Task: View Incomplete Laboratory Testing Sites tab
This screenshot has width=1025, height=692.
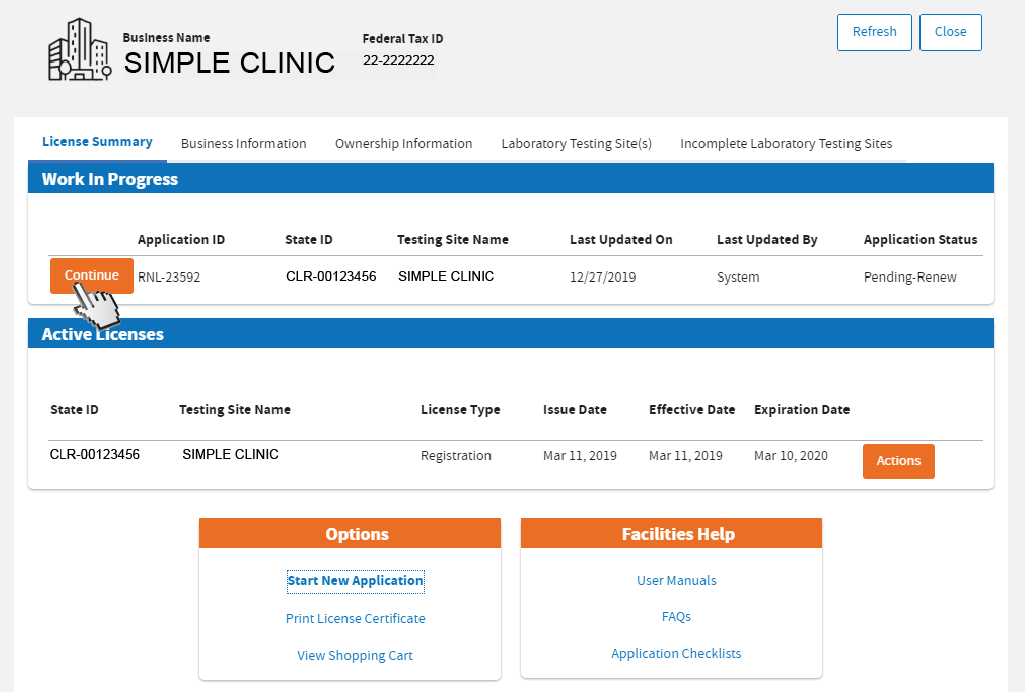Action: [x=786, y=144]
